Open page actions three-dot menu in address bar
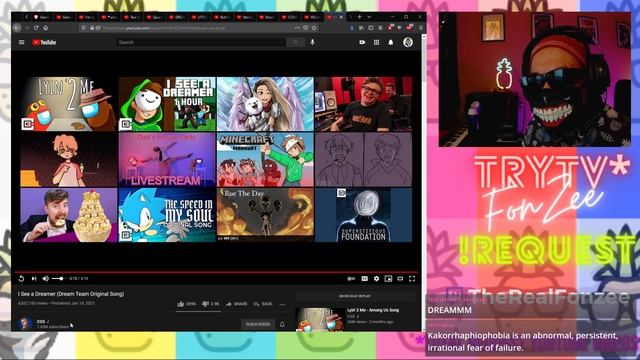This screenshot has height=360, width=640. [x=297, y=28]
